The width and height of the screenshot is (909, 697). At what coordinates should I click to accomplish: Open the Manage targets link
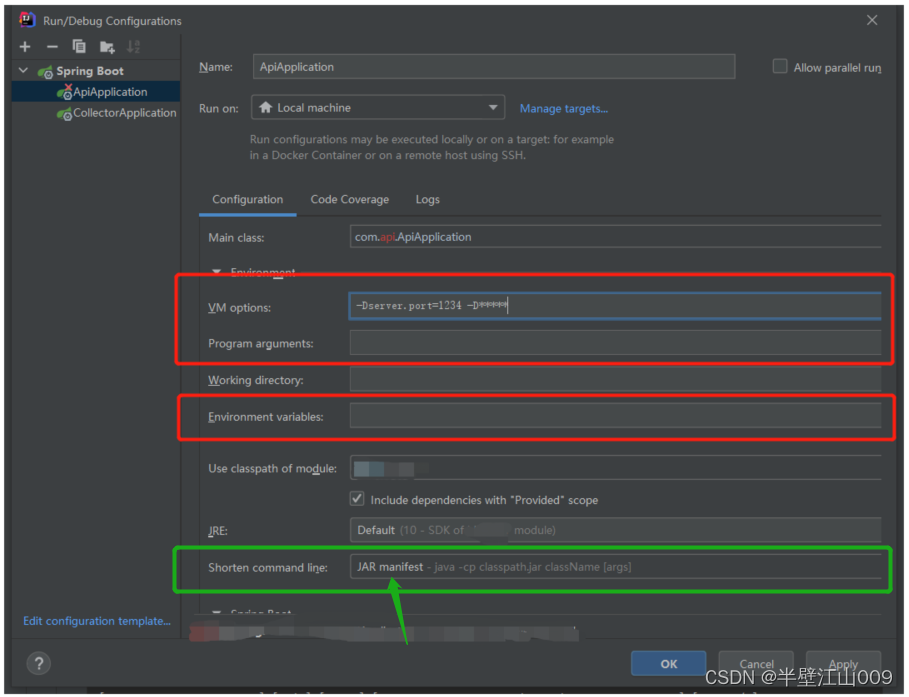[x=563, y=108]
